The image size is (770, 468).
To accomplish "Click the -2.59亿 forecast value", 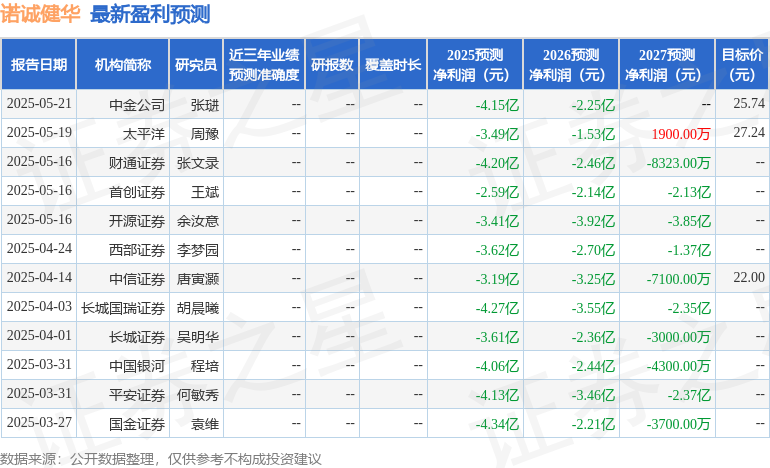I will coord(497,192).
